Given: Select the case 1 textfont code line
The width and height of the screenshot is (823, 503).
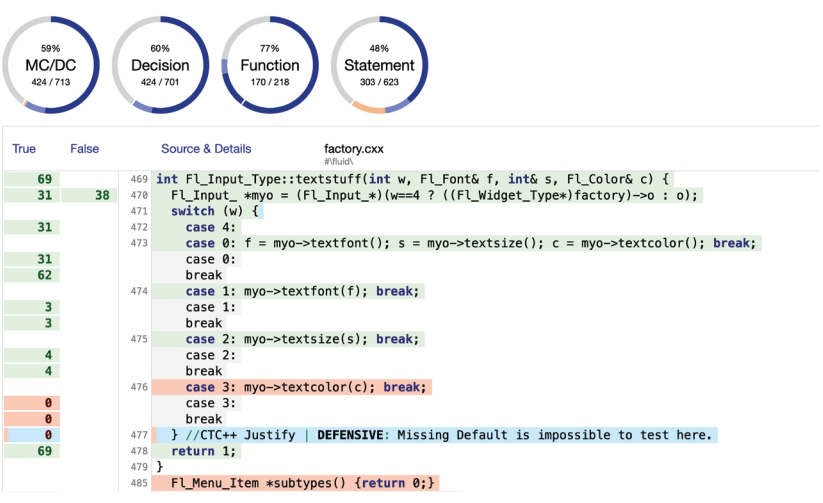Looking at the screenshot, I should coord(288,291).
